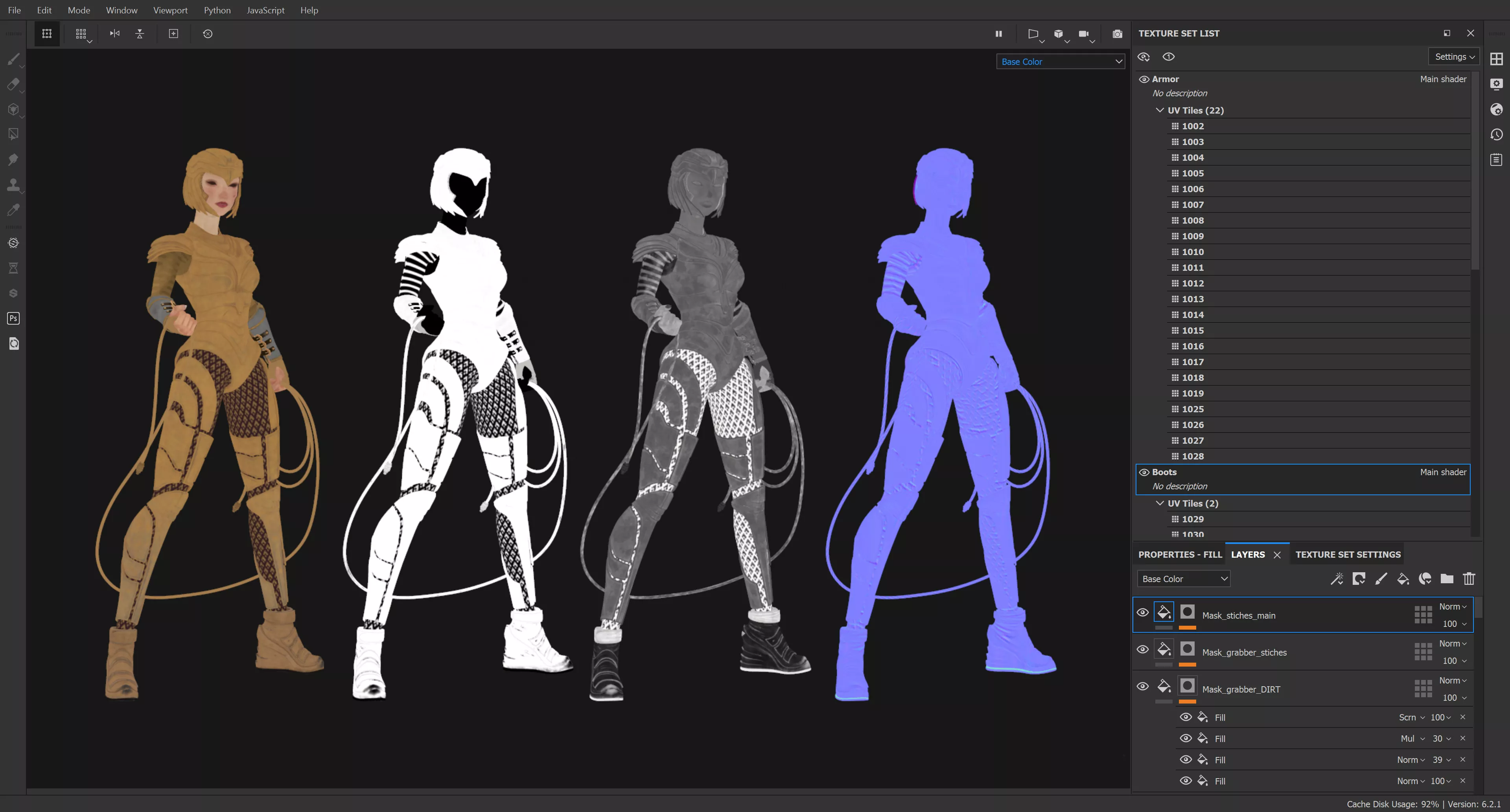Hide the Mask_stiches_main layer

tap(1142, 612)
